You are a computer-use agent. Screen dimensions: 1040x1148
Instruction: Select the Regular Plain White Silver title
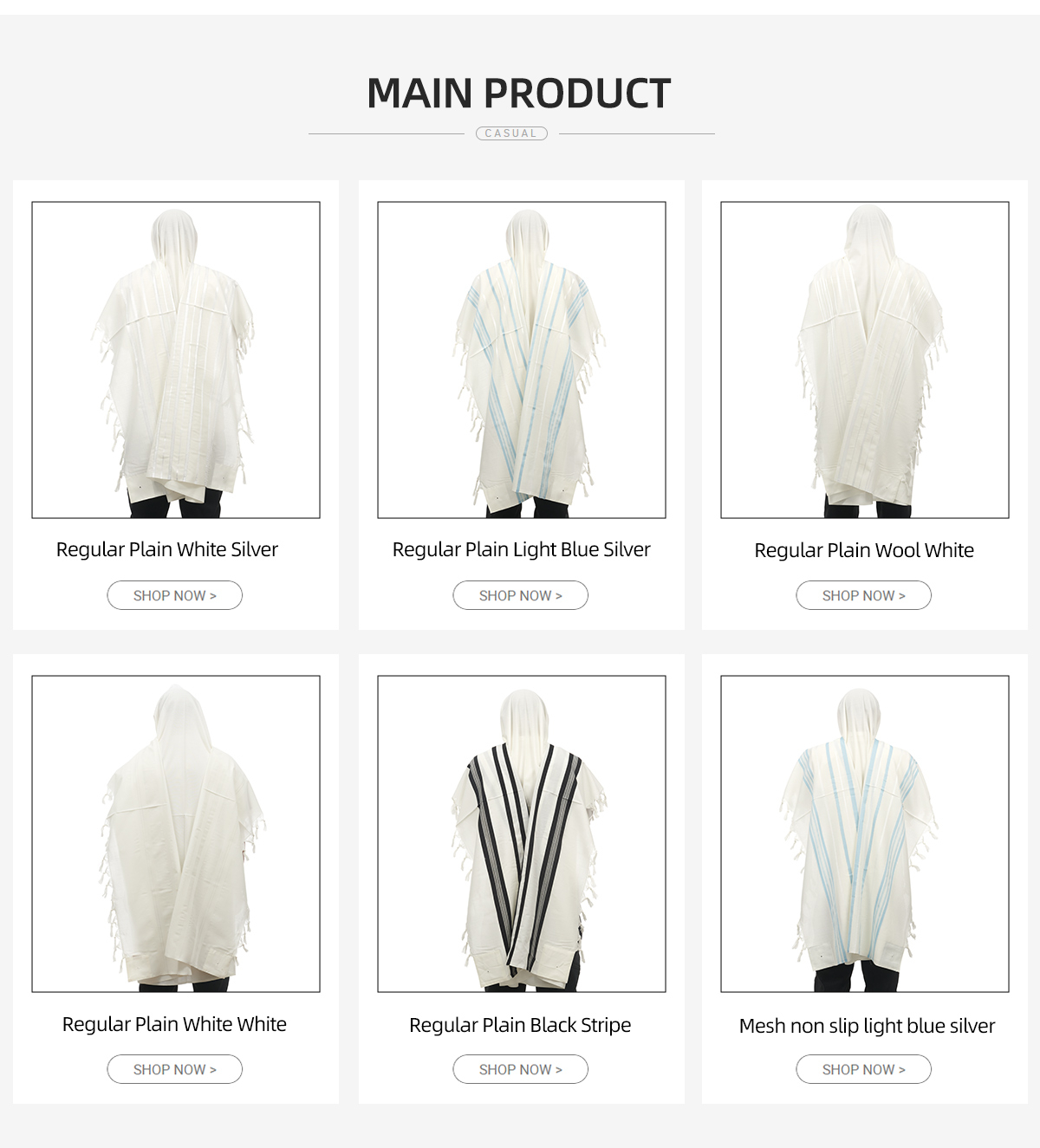pos(167,549)
